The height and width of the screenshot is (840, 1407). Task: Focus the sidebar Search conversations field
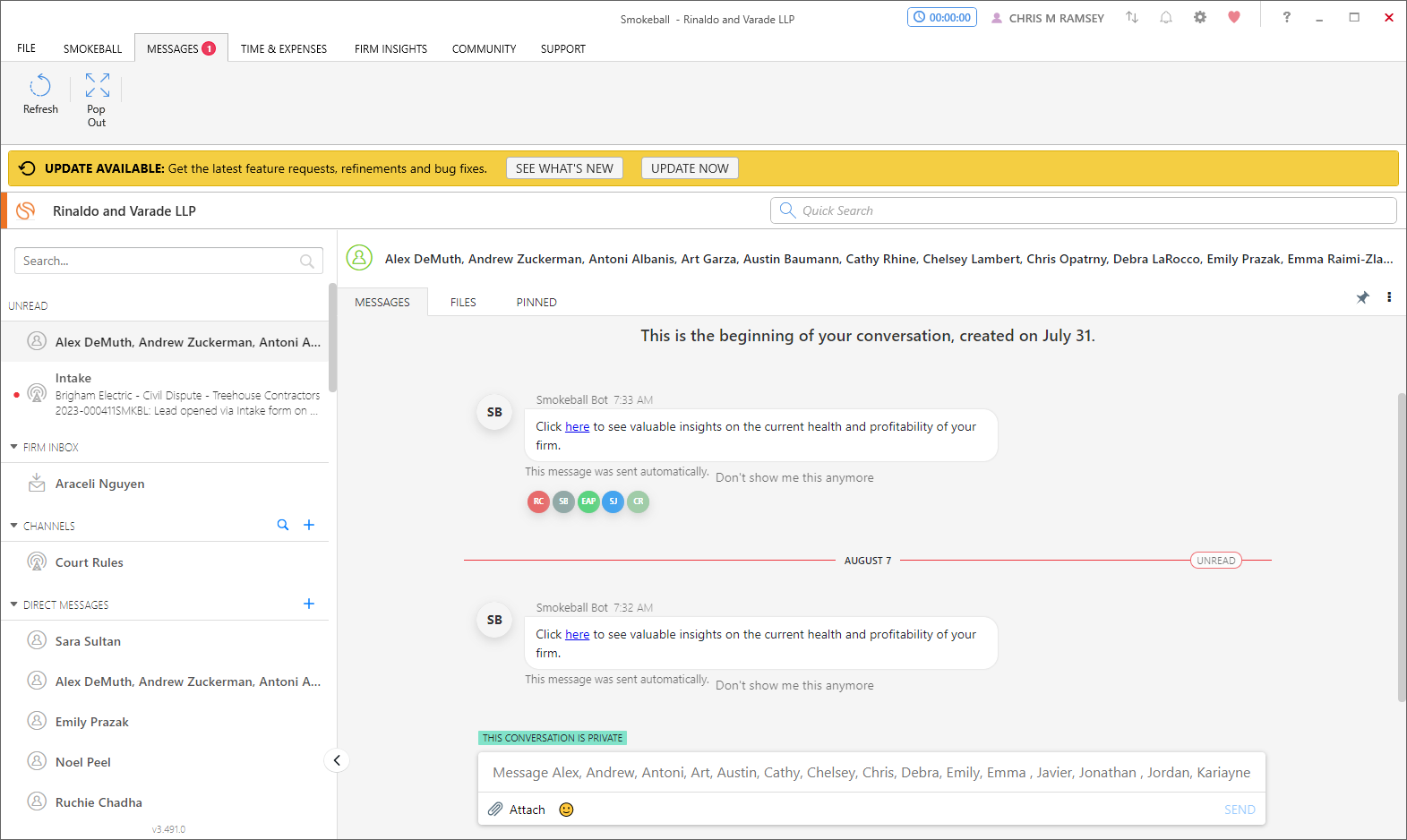click(168, 261)
